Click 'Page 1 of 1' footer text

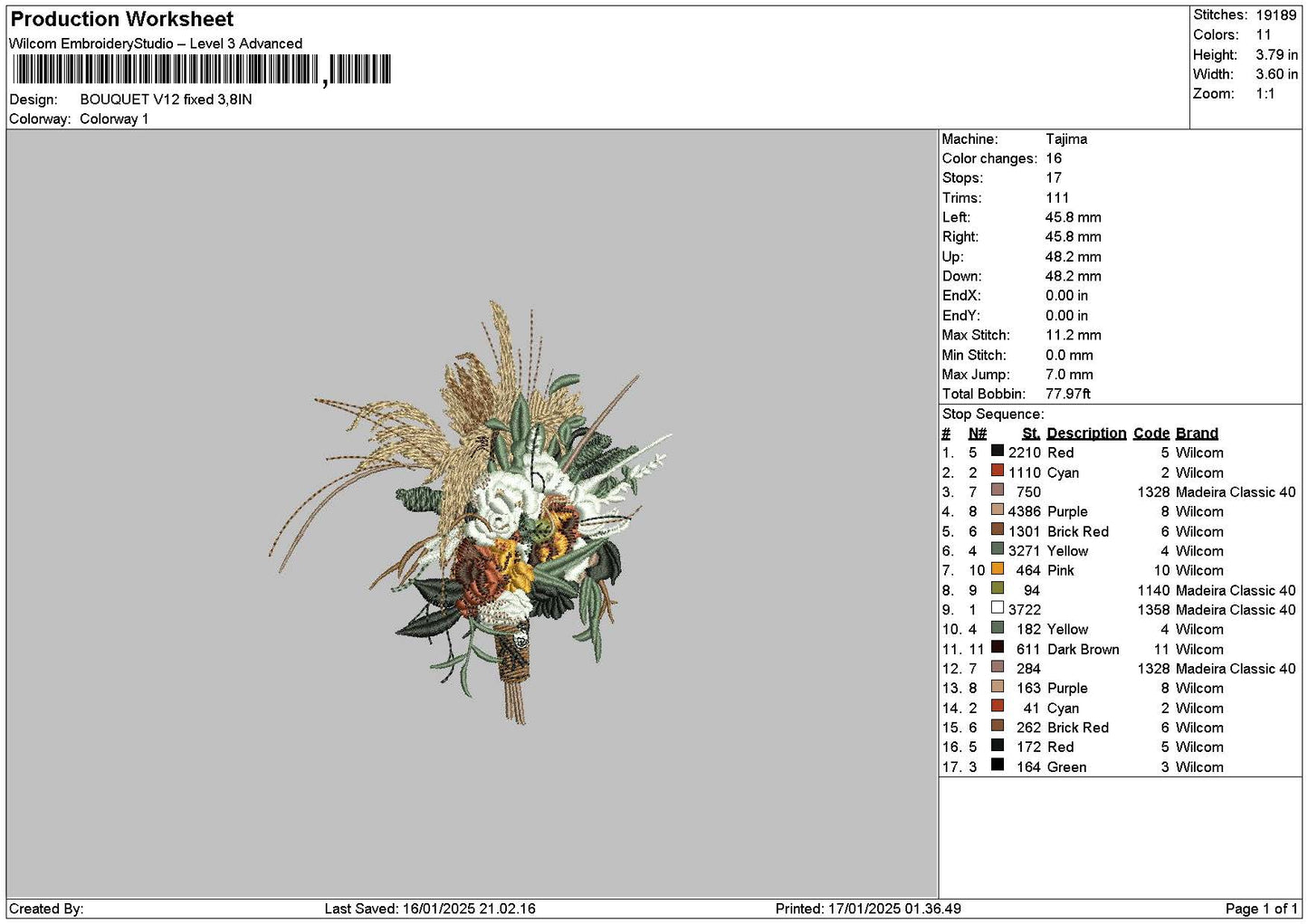tap(1262, 909)
